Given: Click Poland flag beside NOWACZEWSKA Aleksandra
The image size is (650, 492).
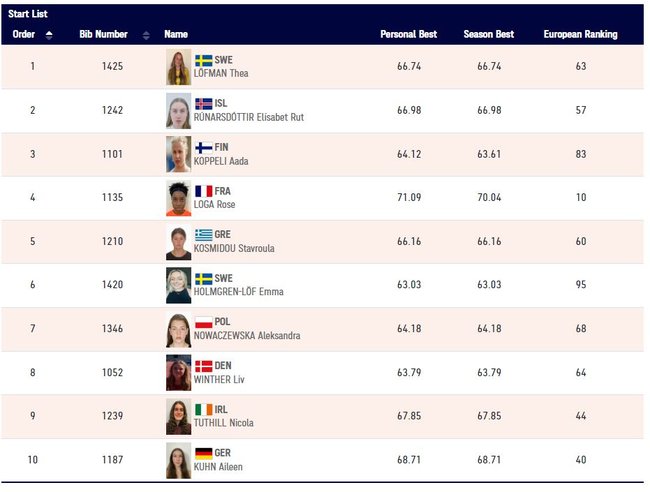Looking at the screenshot, I should [x=203, y=322].
